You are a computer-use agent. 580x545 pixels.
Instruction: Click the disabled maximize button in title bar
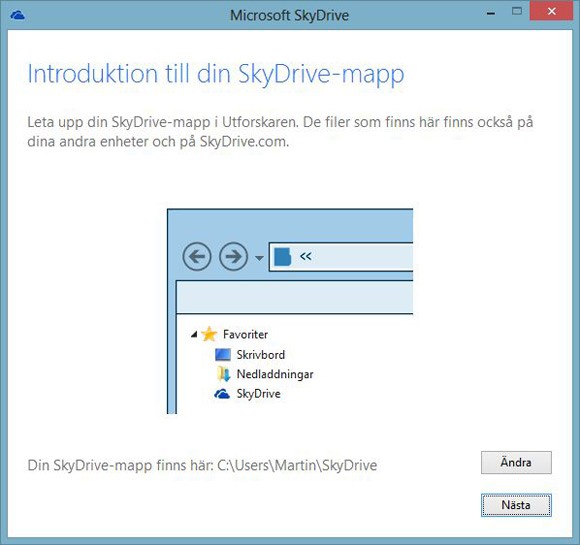[517, 11]
